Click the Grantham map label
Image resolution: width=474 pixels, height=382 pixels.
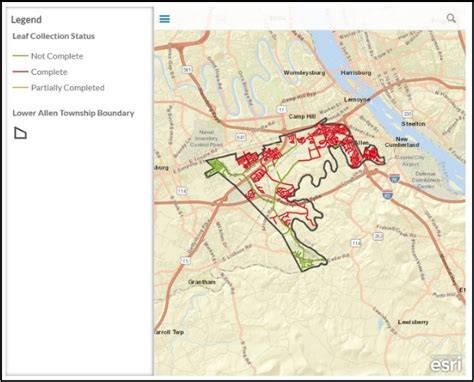pyautogui.click(x=202, y=282)
